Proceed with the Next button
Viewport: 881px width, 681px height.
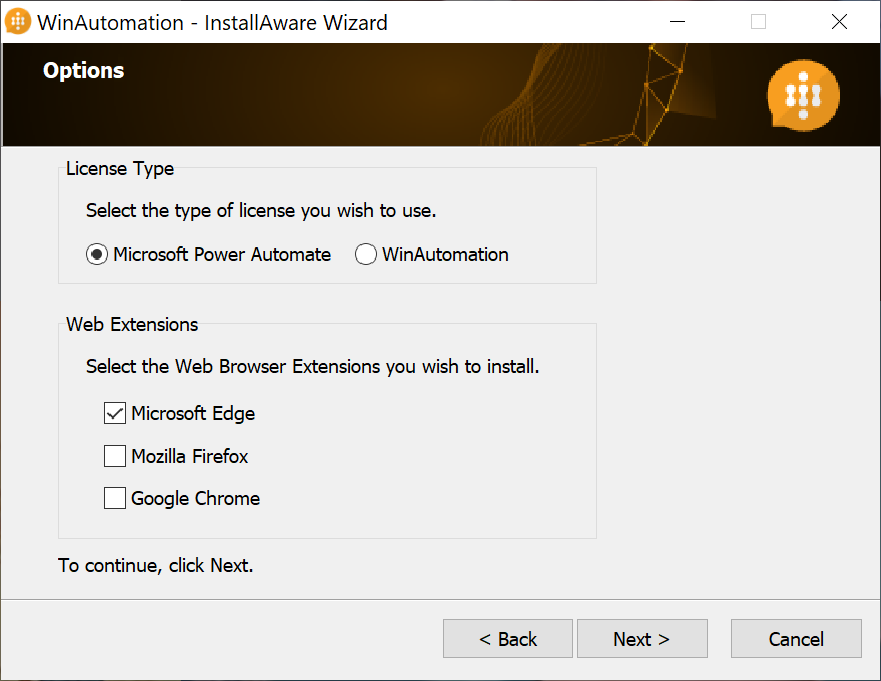tap(642, 639)
